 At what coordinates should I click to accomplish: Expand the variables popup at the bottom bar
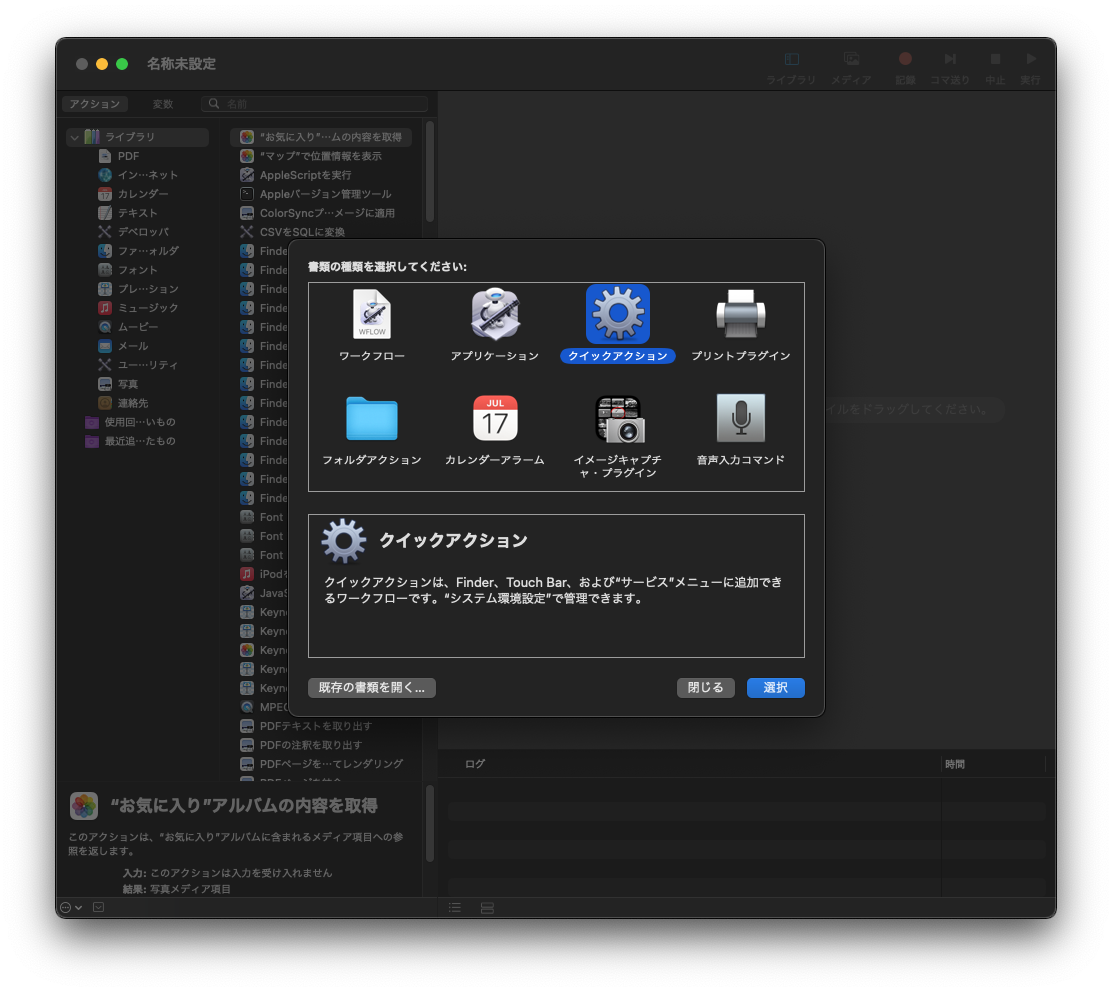[x=97, y=907]
